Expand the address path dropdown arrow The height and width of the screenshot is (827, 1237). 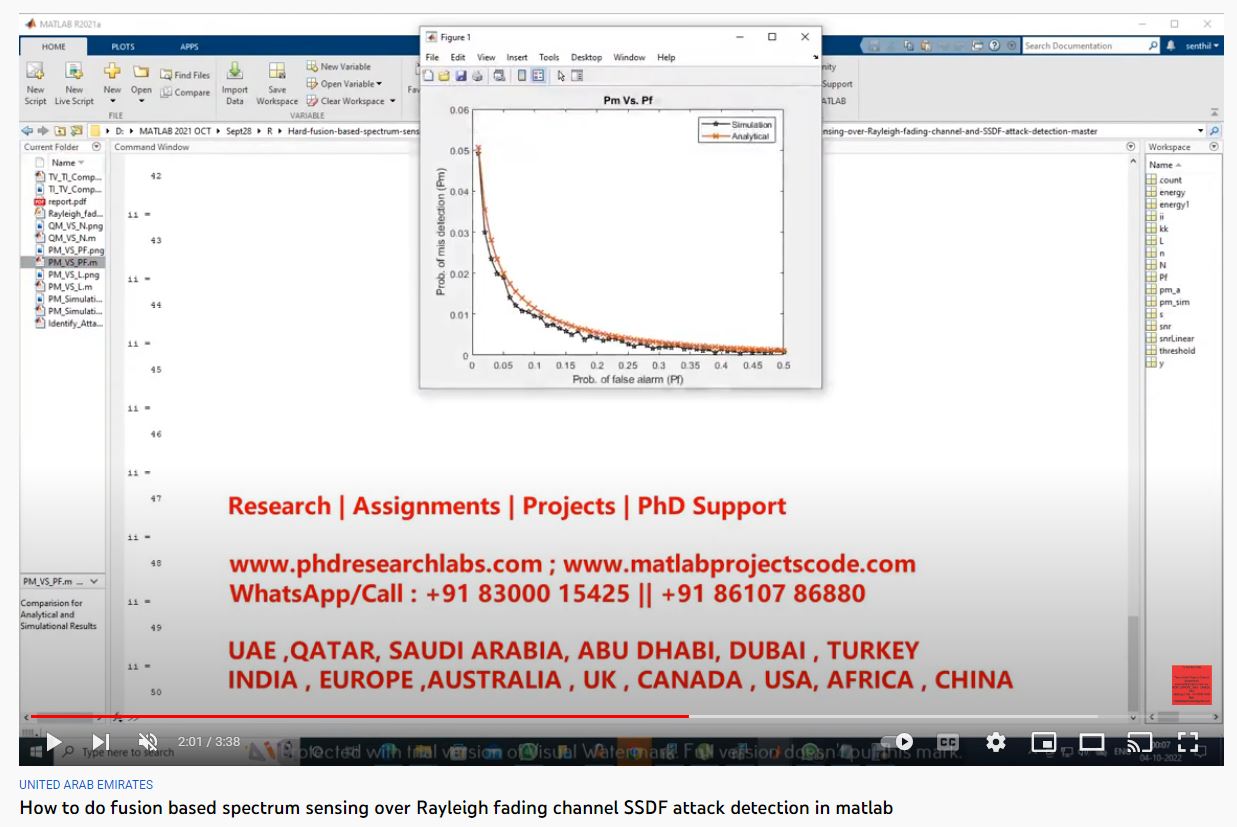tap(1200, 131)
